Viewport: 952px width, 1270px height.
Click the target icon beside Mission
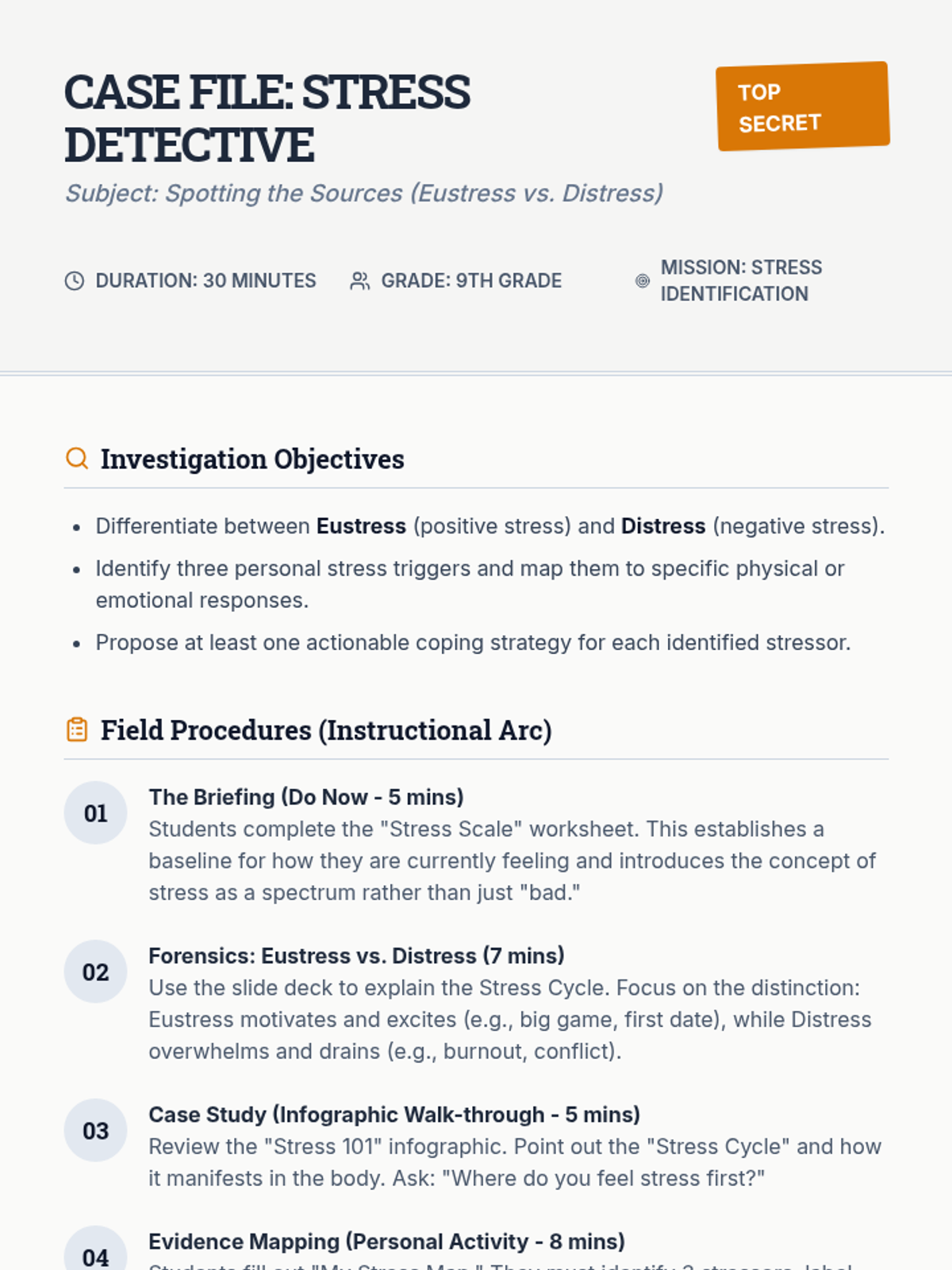tap(643, 281)
